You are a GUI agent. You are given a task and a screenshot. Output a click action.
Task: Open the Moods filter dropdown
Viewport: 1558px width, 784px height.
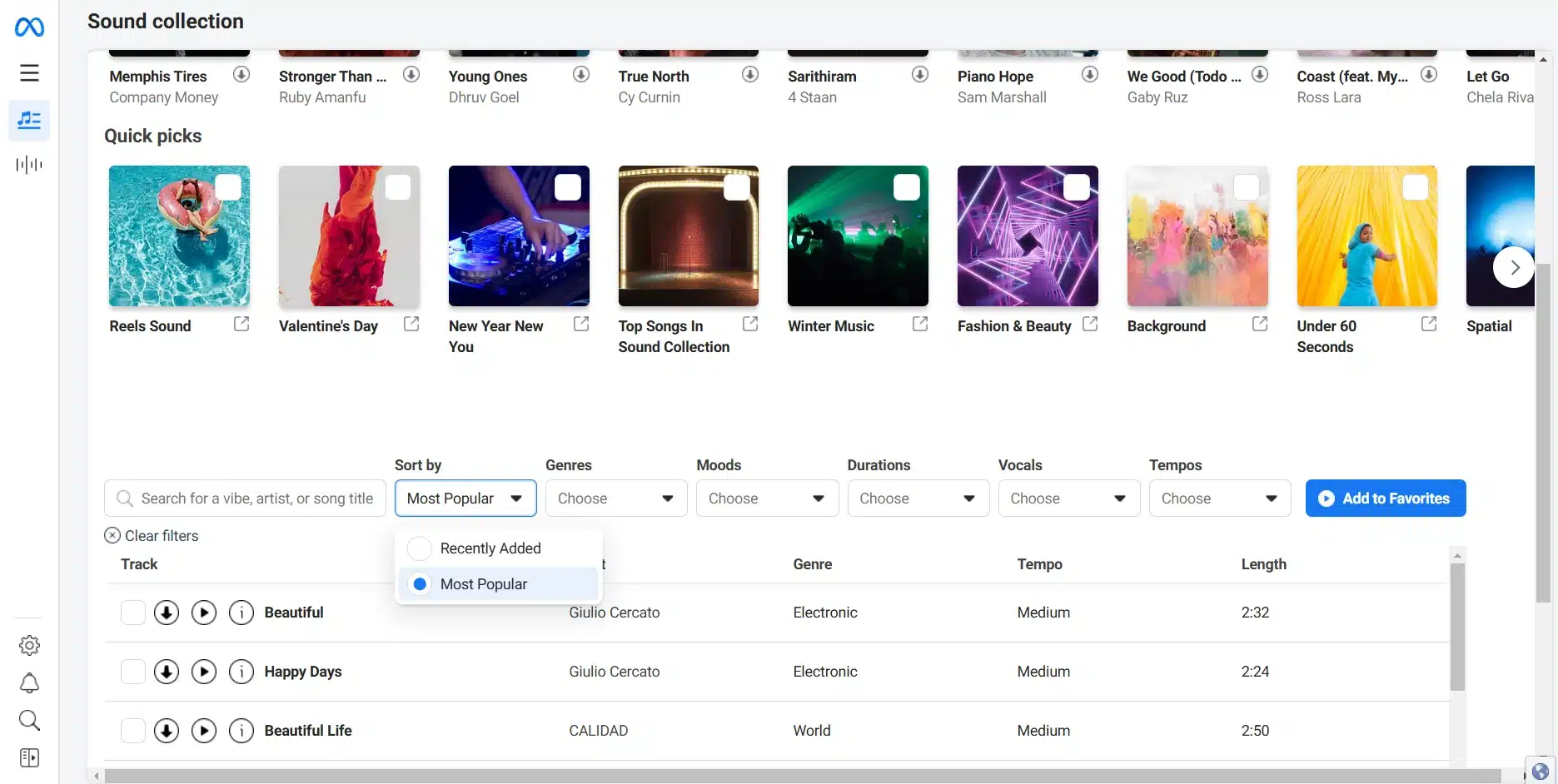tap(767, 499)
